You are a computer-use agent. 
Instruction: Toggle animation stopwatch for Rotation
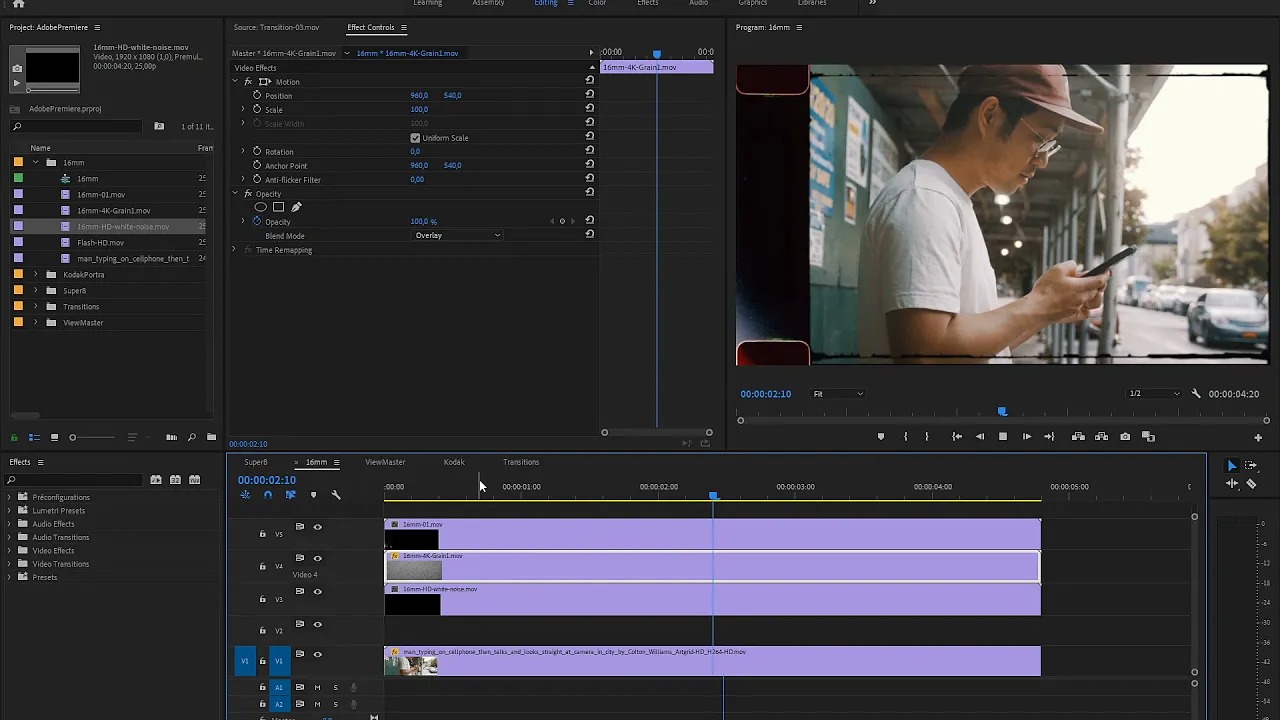click(x=257, y=151)
